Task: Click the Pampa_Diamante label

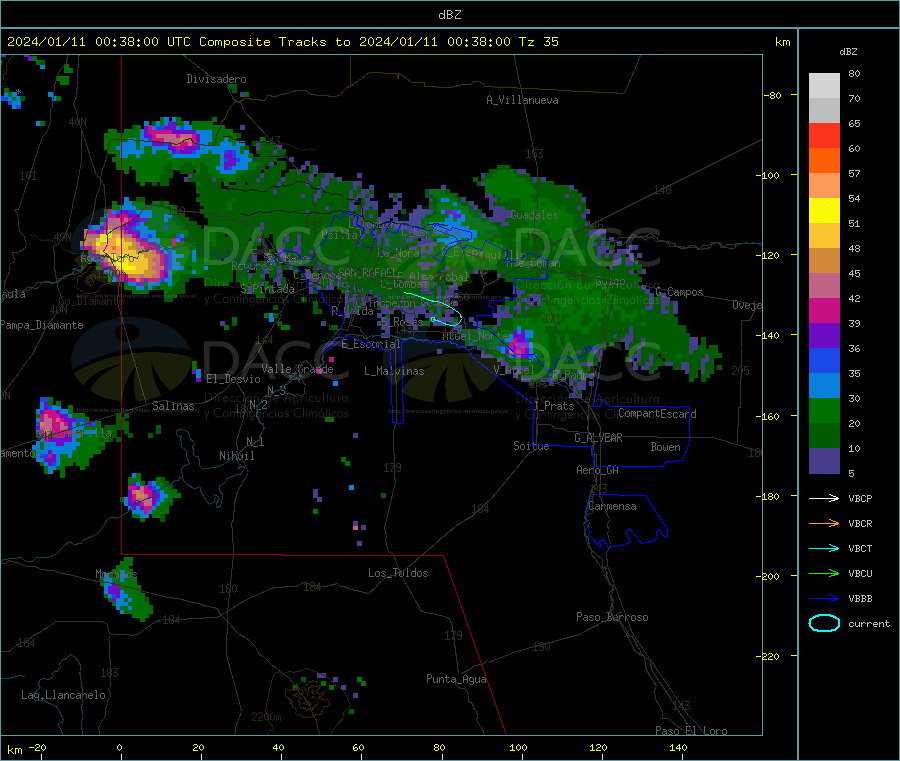Action: pyautogui.click(x=42, y=325)
